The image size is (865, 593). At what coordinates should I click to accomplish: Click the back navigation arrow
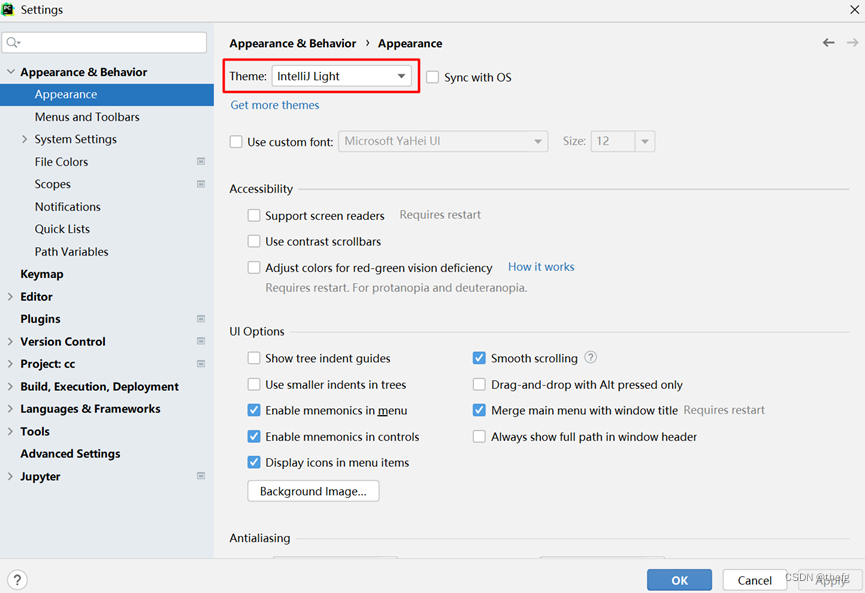pyautogui.click(x=828, y=42)
